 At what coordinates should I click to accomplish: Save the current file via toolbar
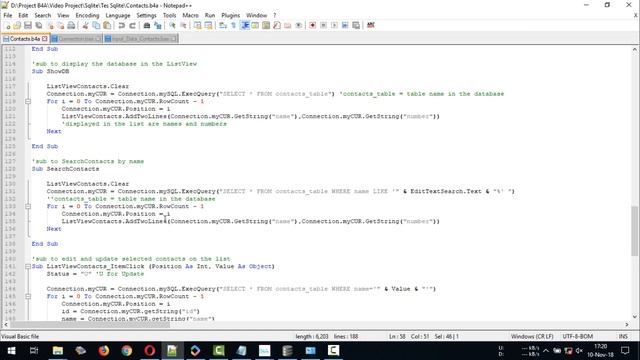(x=28, y=25)
